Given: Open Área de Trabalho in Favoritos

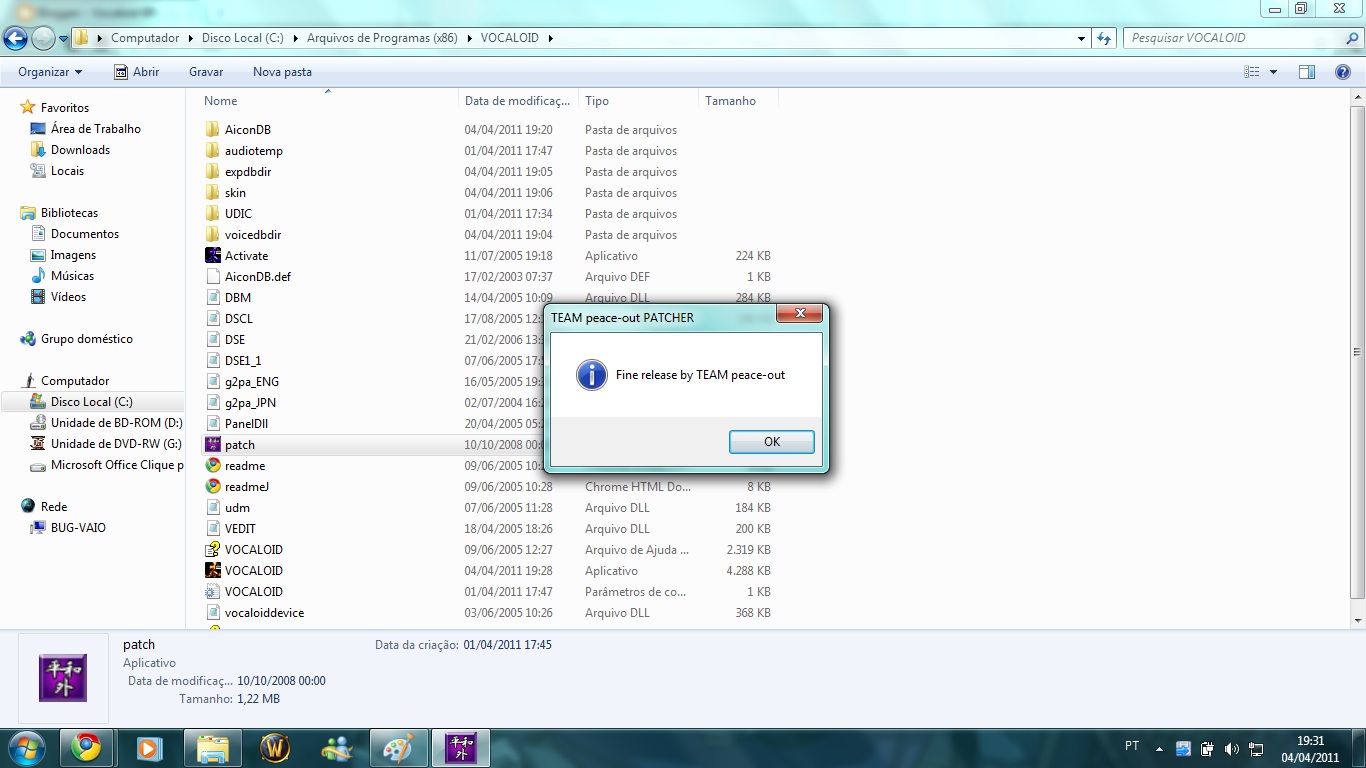Looking at the screenshot, I should coord(95,129).
